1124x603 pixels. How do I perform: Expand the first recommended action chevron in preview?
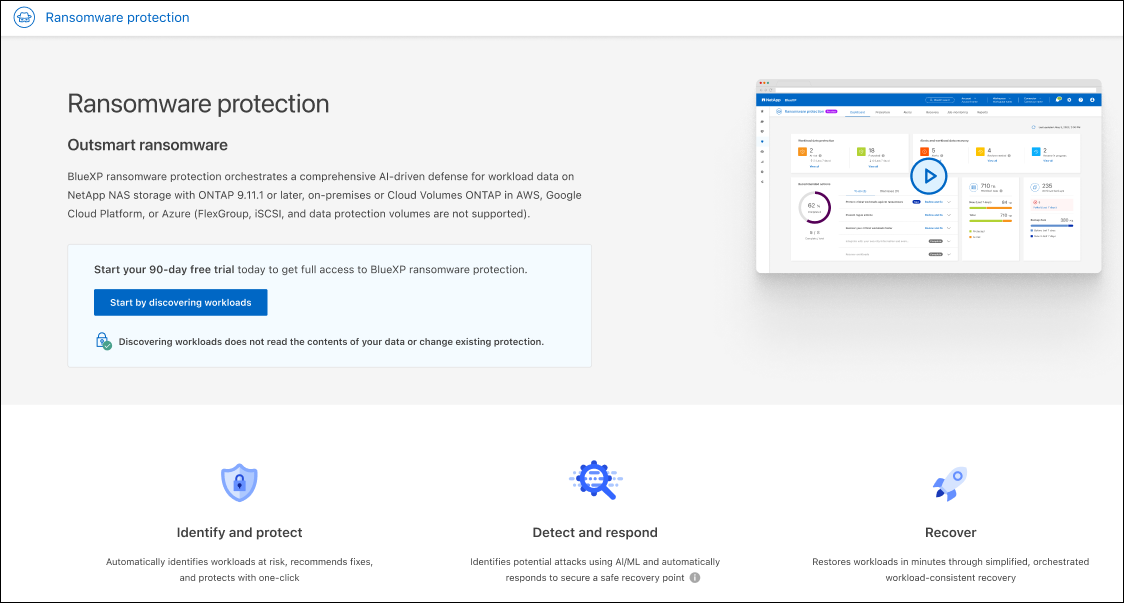coord(948,201)
